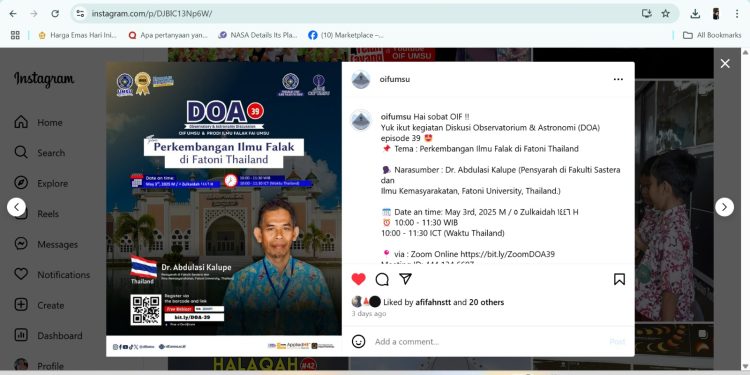Open Profile in sidebar

click(39, 366)
